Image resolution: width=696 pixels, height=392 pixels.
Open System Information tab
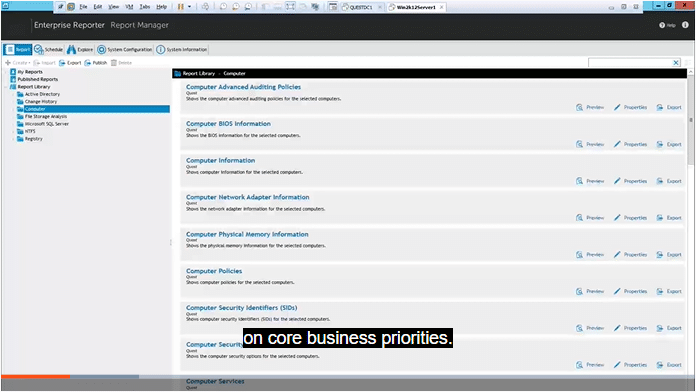(182, 49)
